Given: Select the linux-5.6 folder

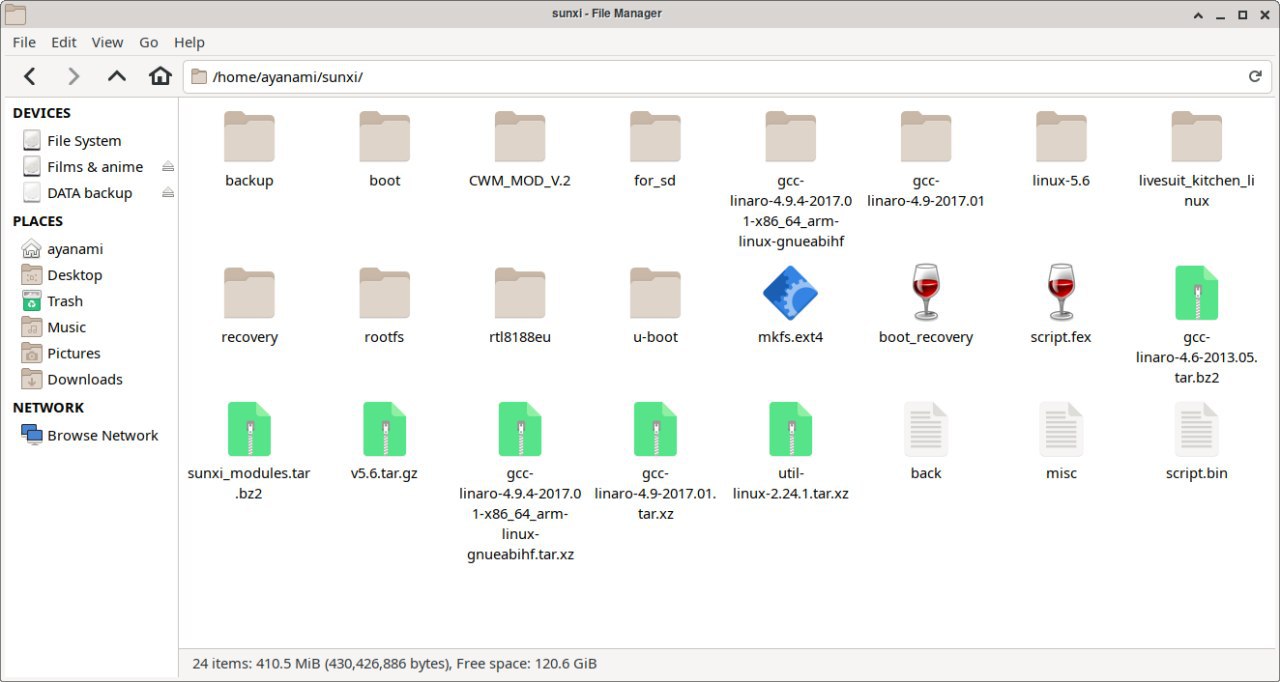Looking at the screenshot, I should [x=1061, y=150].
